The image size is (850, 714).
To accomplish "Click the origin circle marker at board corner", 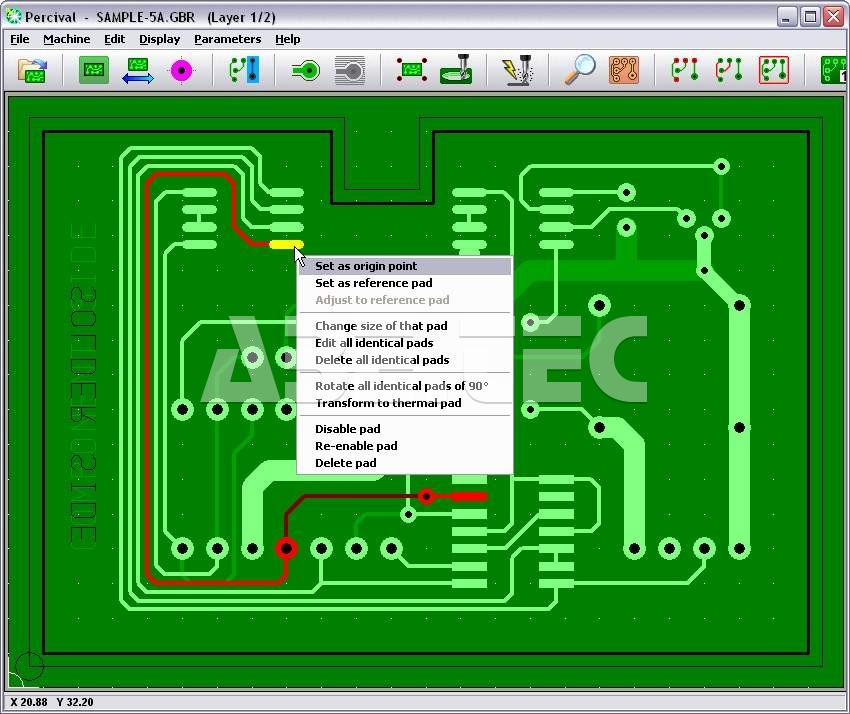I will (x=29, y=665).
